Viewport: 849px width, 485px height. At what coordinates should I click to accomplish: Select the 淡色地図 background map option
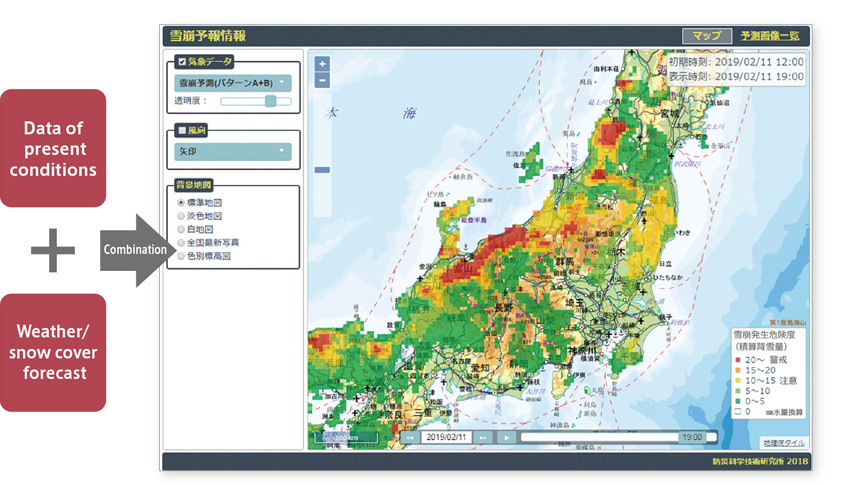[x=181, y=215]
